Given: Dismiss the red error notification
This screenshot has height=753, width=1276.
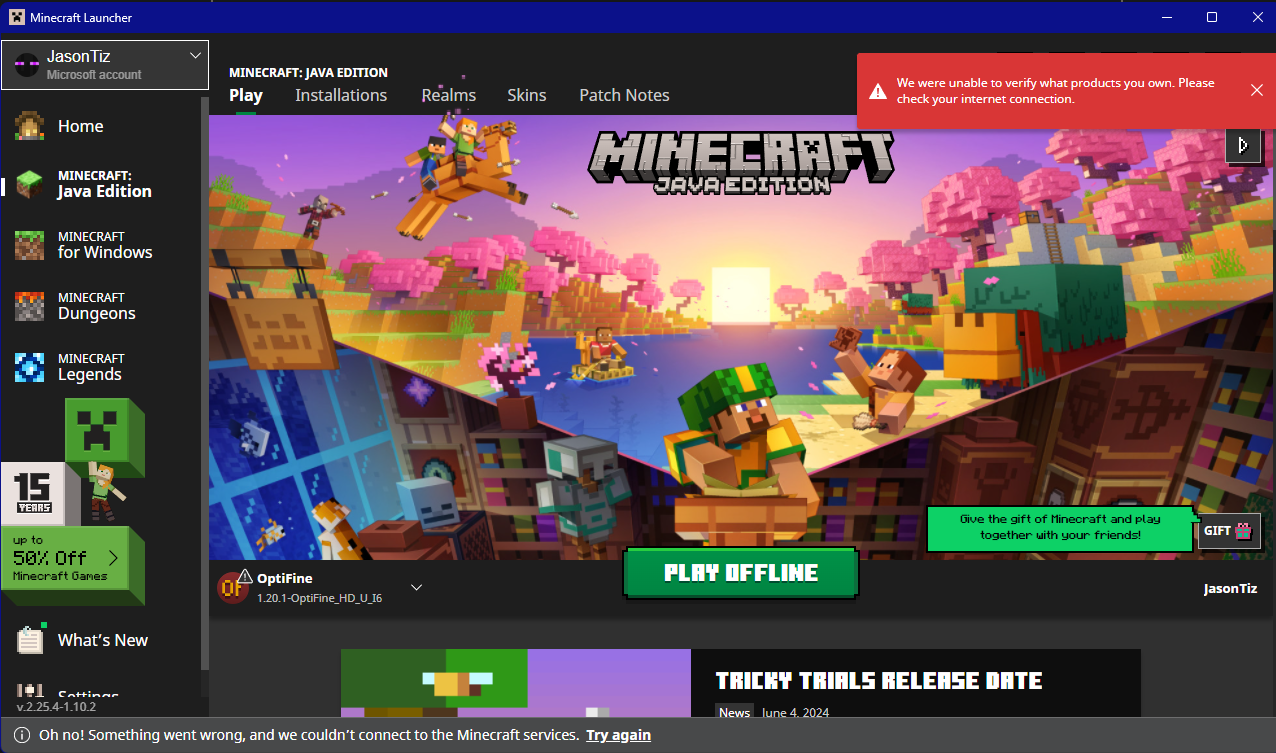Looking at the screenshot, I should click(x=1257, y=90).
